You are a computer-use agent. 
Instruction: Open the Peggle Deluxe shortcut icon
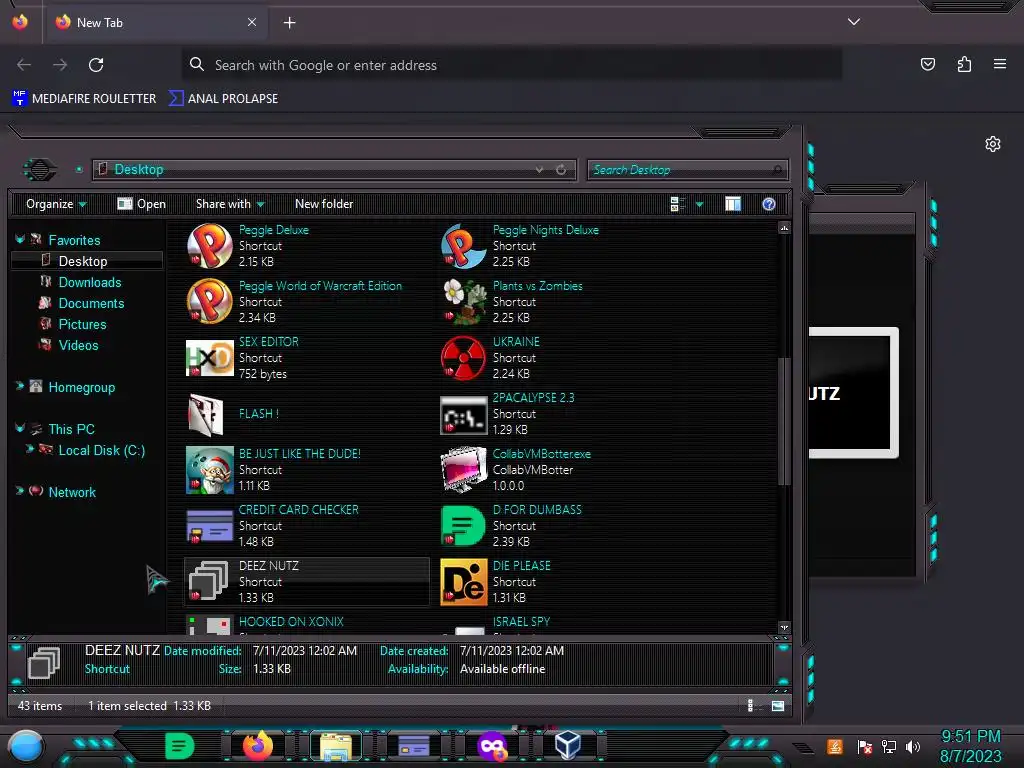click(x=210, y=246)
